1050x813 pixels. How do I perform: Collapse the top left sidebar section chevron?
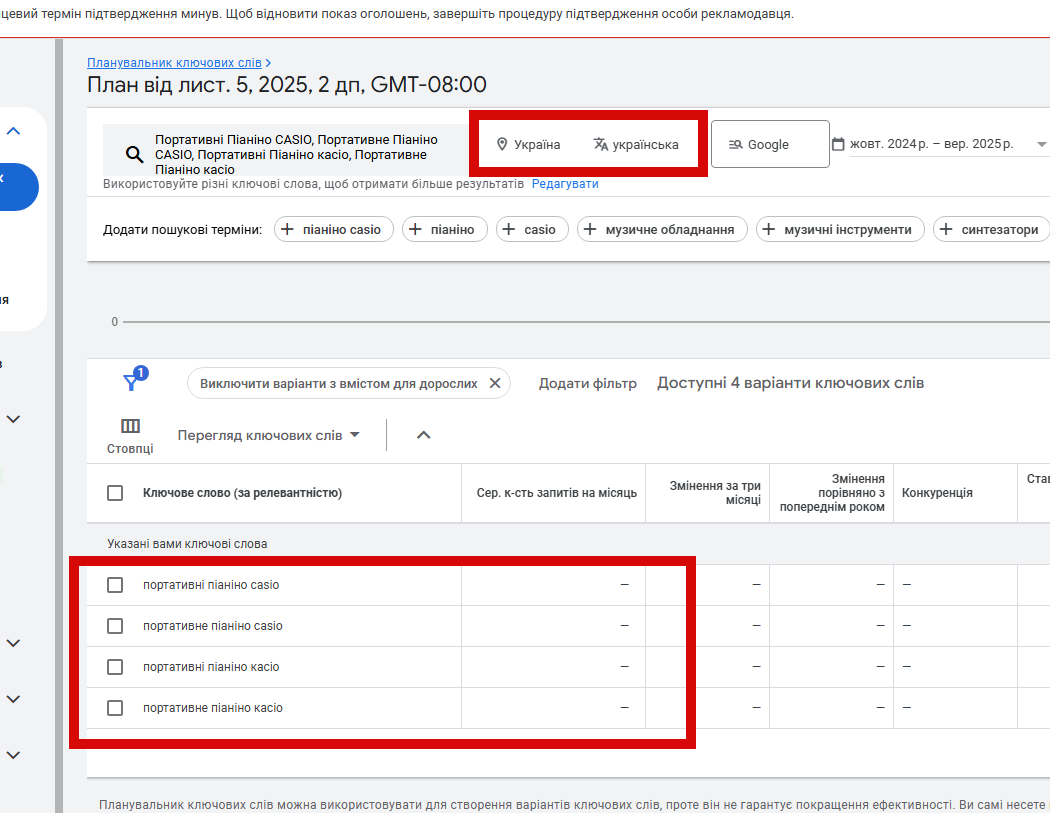coord(13,131)
